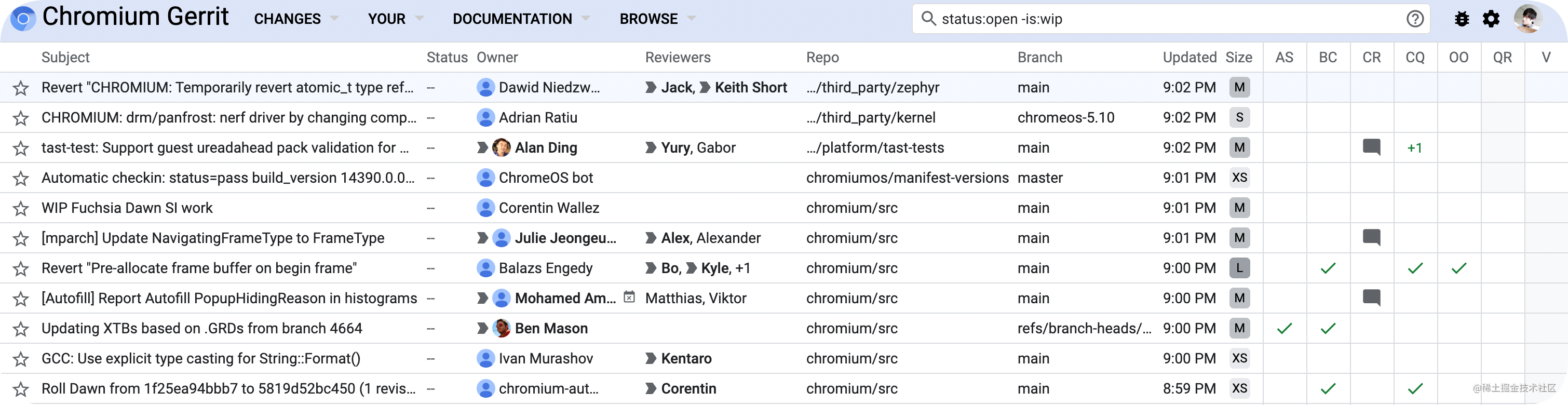The width and height of the screenshot is (1568, 405).
Task: Click the CR label column header
Action: coord(1371,57)
